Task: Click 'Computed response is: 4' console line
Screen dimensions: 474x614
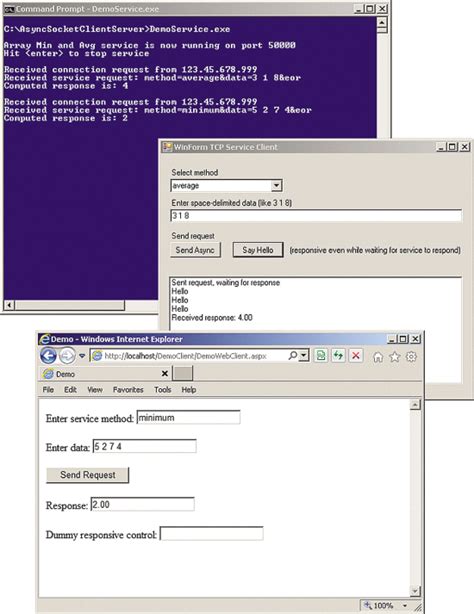Action: point(66,86)
